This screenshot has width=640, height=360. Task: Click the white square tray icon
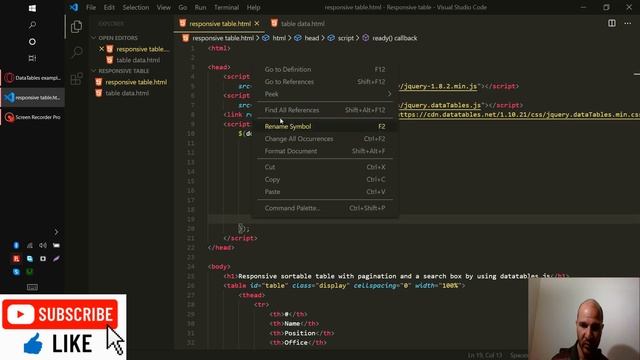(x=43, y=259)
